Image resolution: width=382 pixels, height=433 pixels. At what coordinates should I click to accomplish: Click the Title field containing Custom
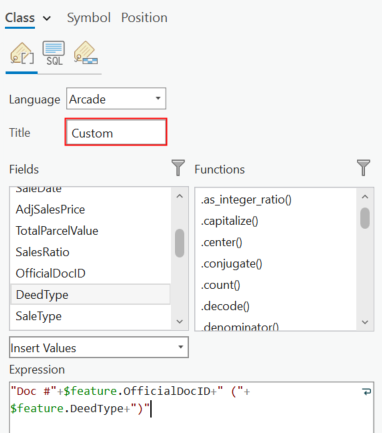[x=116, y=132]
